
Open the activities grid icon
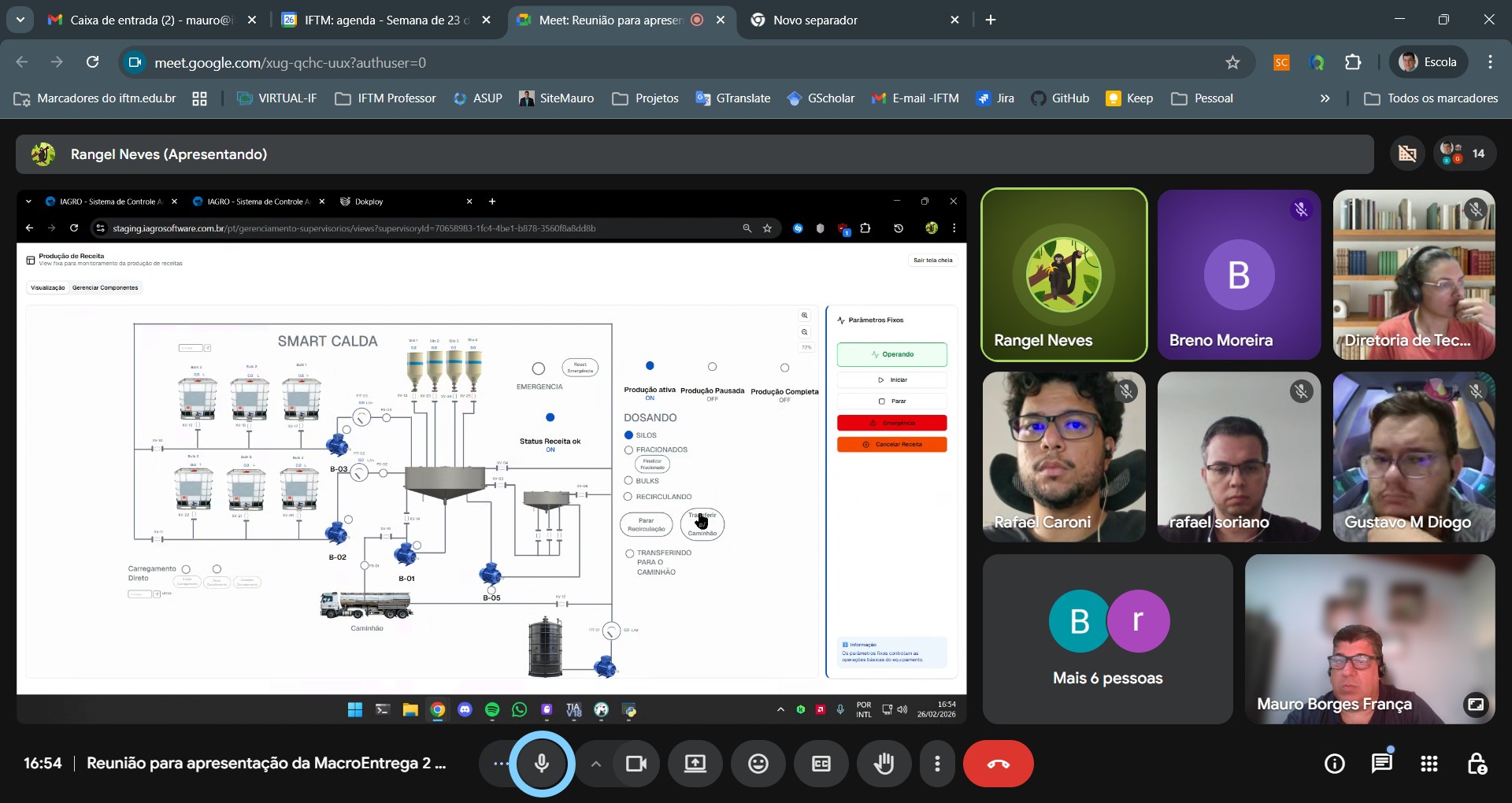pyautogui.click(x=1429, y=764)
